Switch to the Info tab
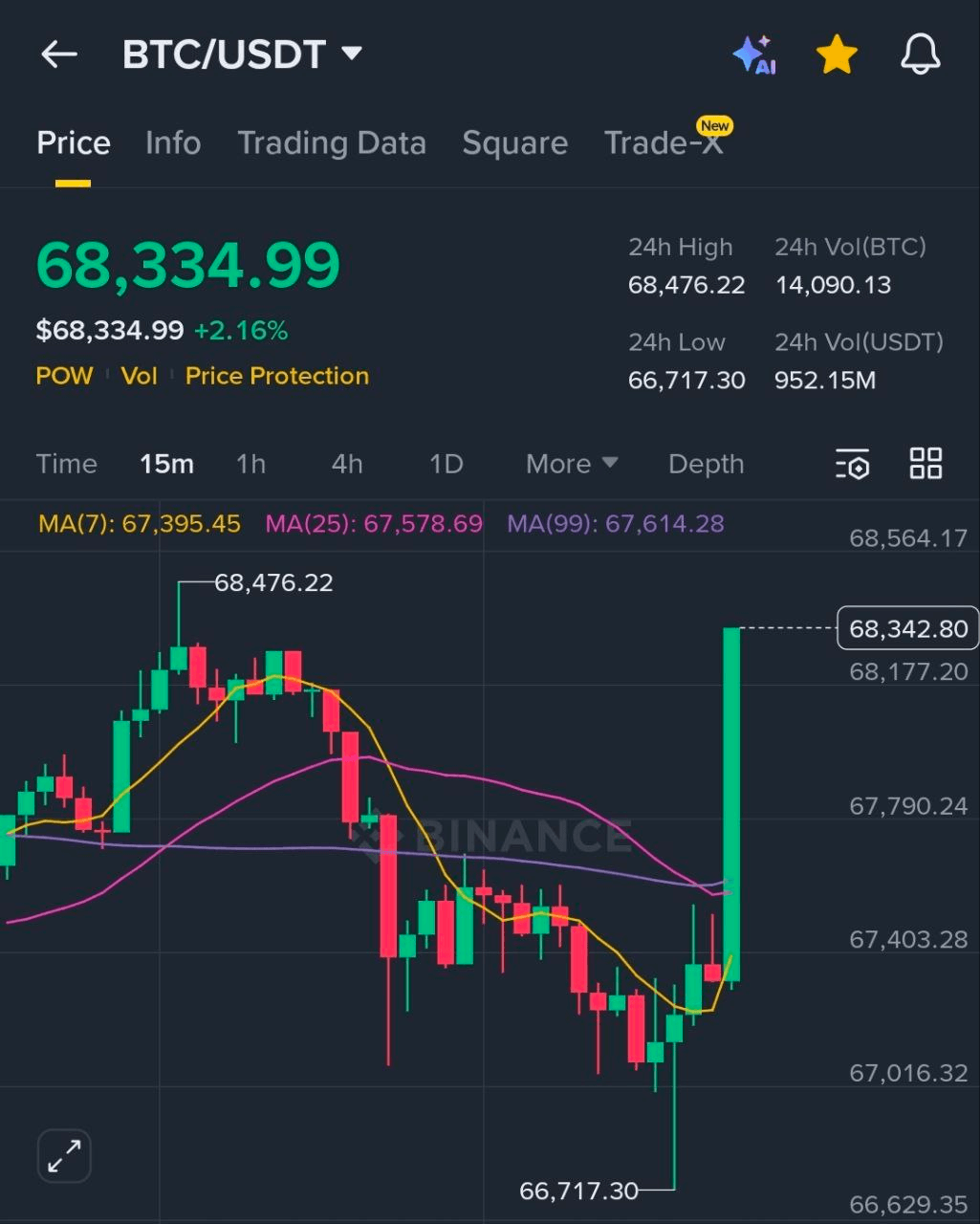 (173, 143)
